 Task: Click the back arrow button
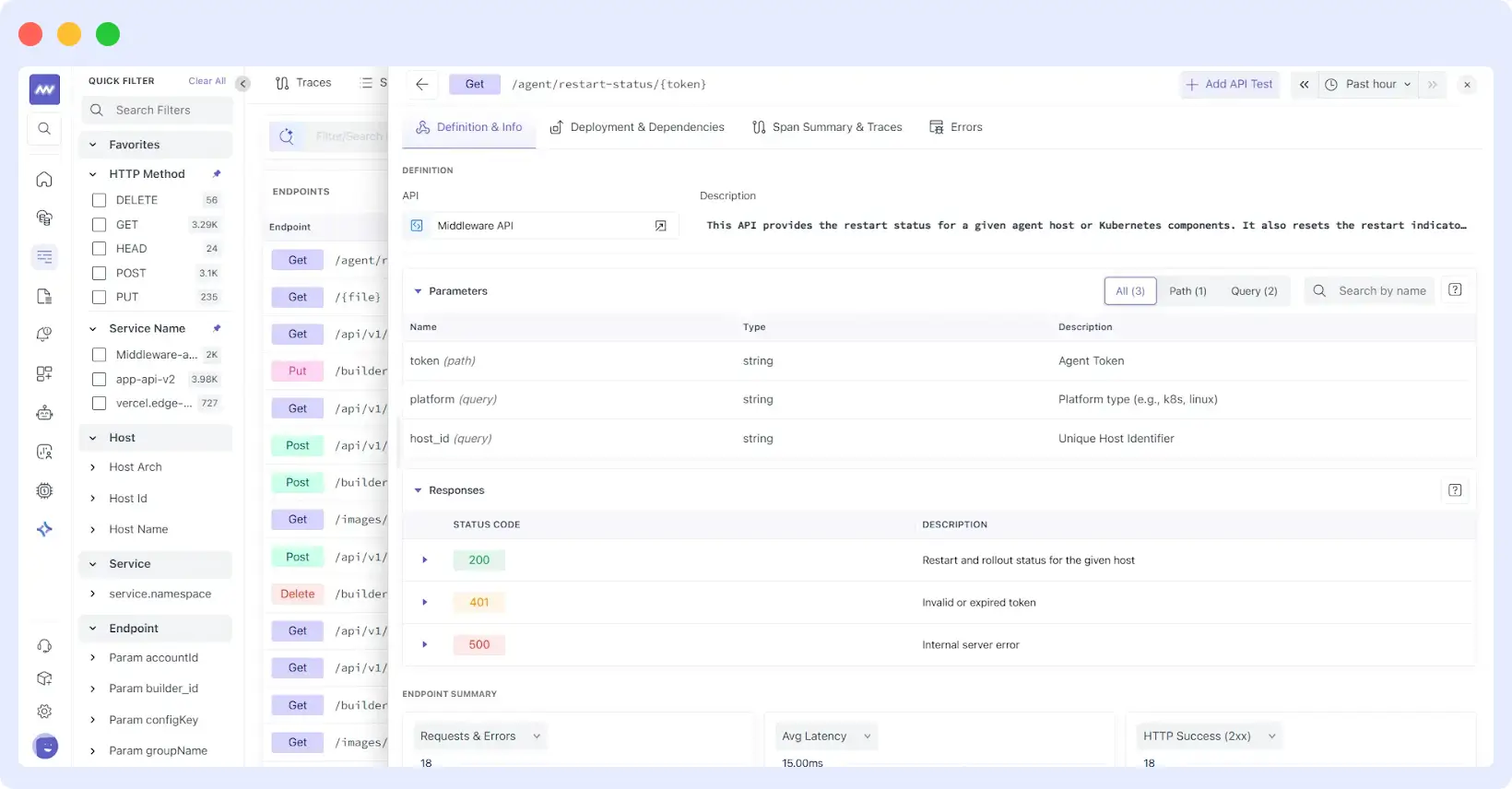point(422,84)
